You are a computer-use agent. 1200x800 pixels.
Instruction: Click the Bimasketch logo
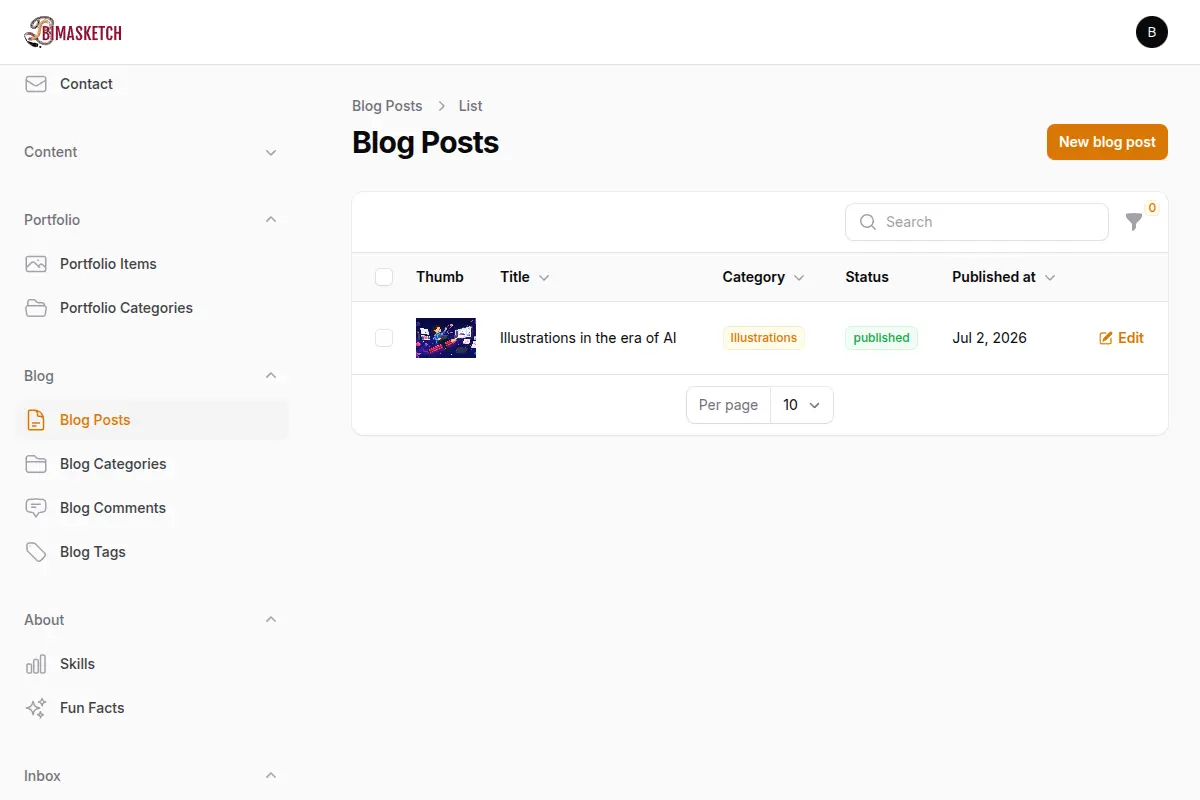tap(73, 32)
